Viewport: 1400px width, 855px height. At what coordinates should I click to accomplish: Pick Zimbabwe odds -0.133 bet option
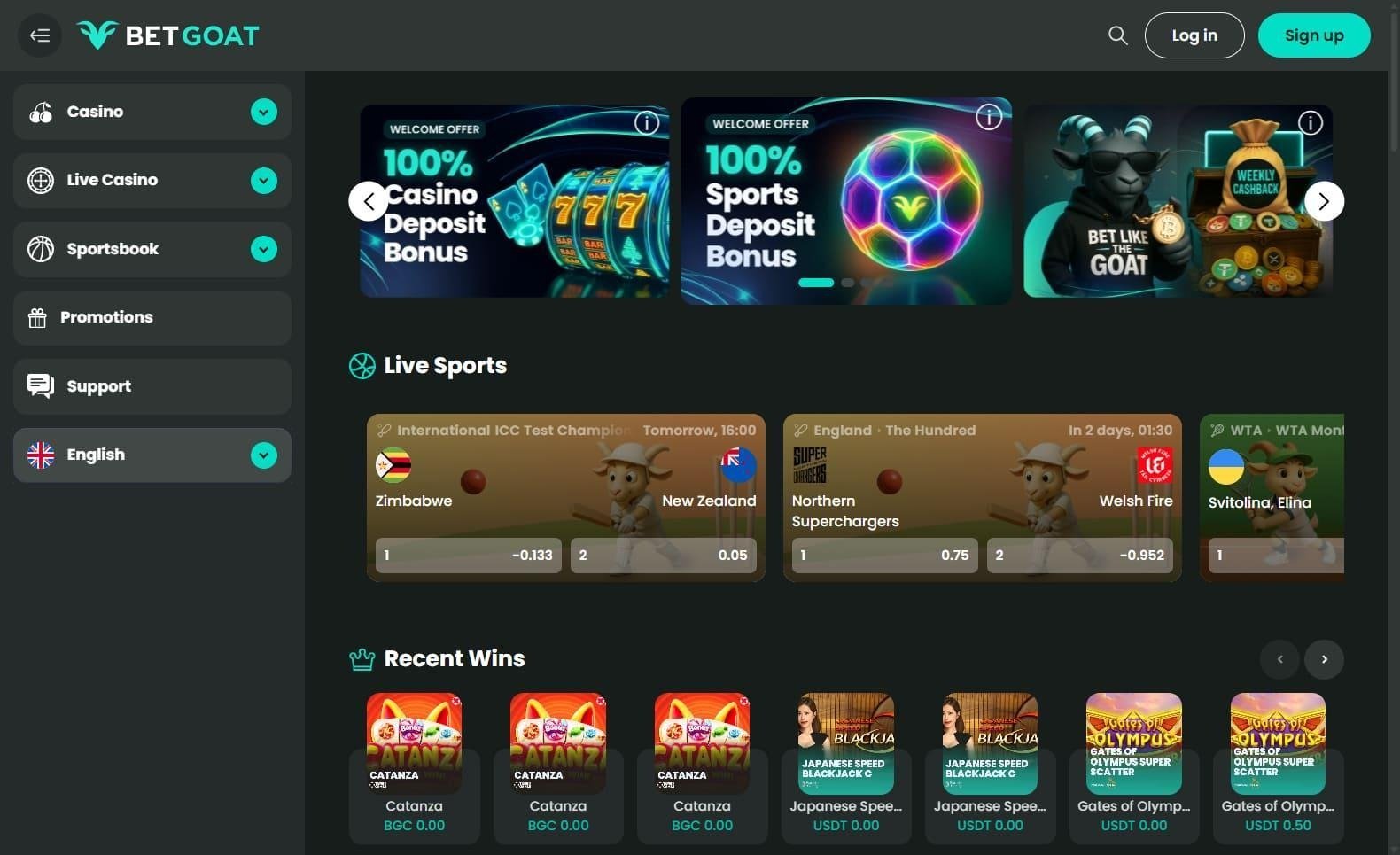coord(469,556)
